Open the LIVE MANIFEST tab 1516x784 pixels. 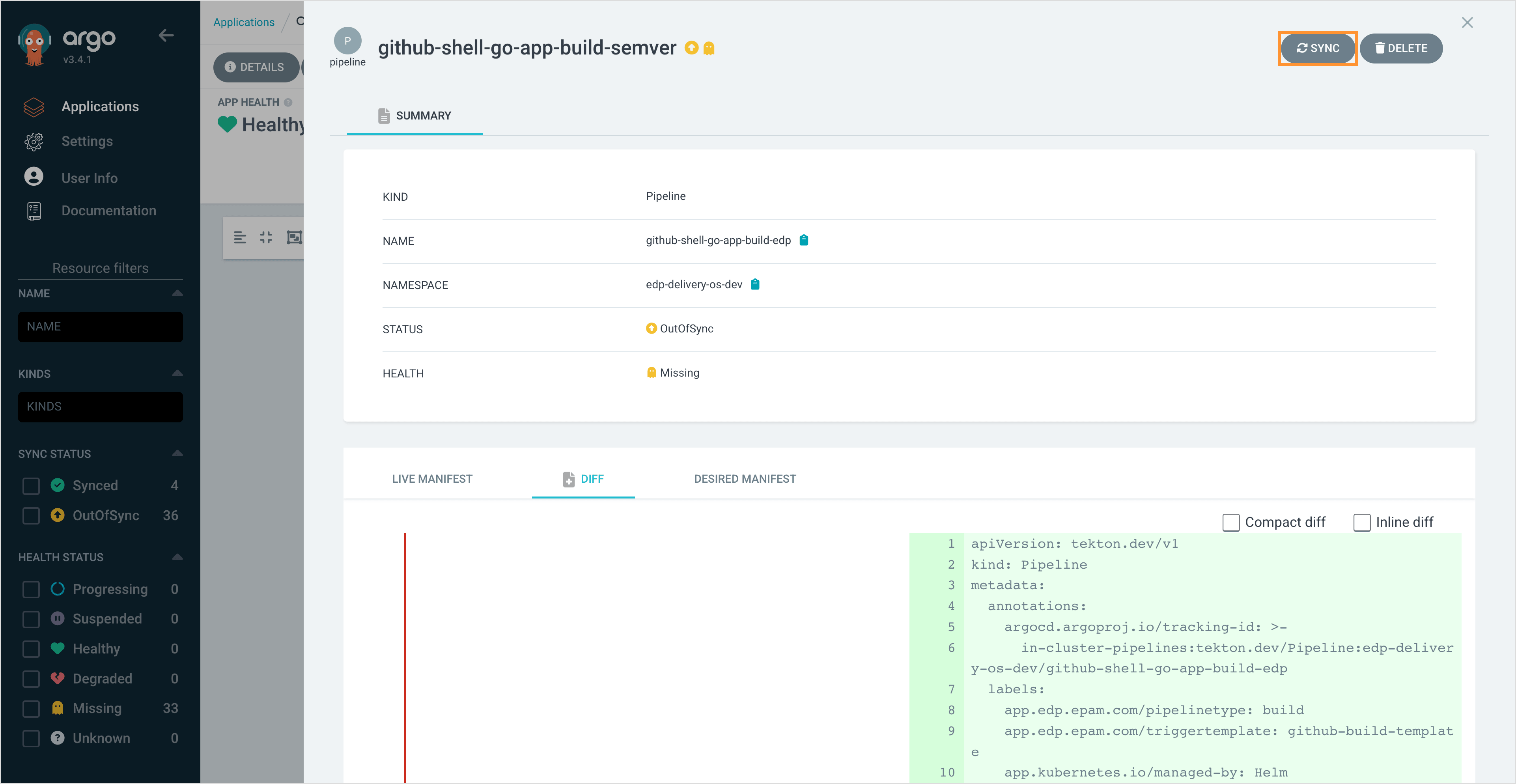tap(432, 478)
